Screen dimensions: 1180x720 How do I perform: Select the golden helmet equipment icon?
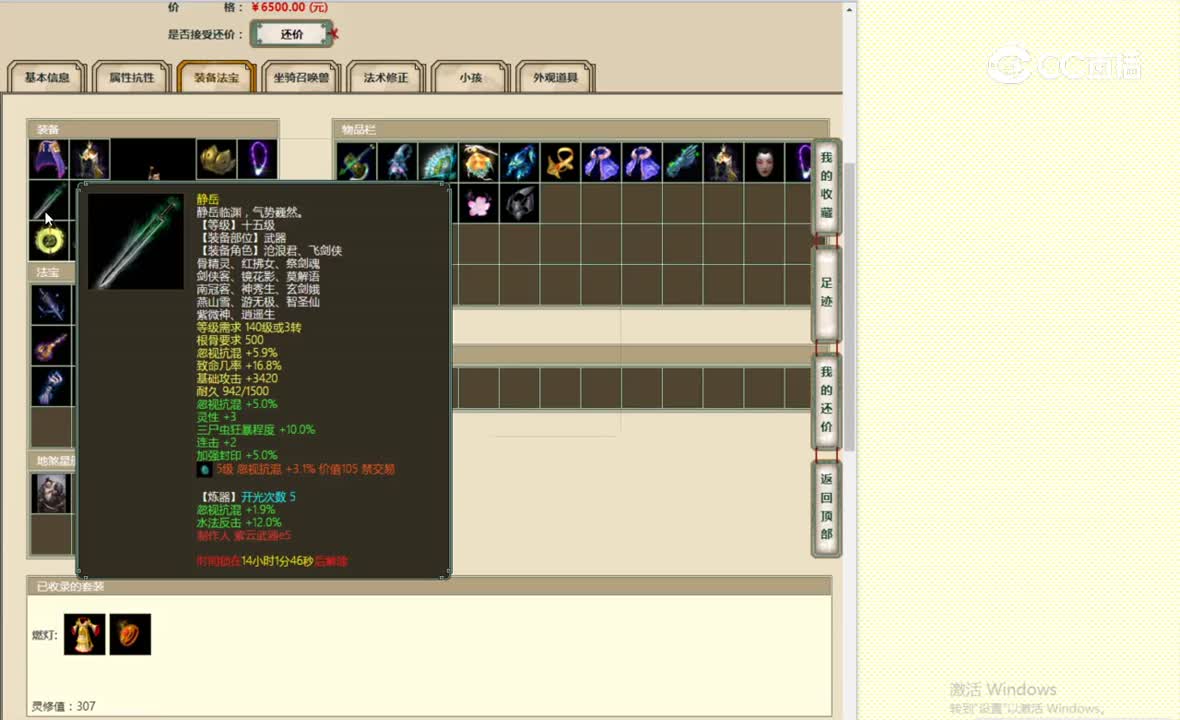pos(217,159)
